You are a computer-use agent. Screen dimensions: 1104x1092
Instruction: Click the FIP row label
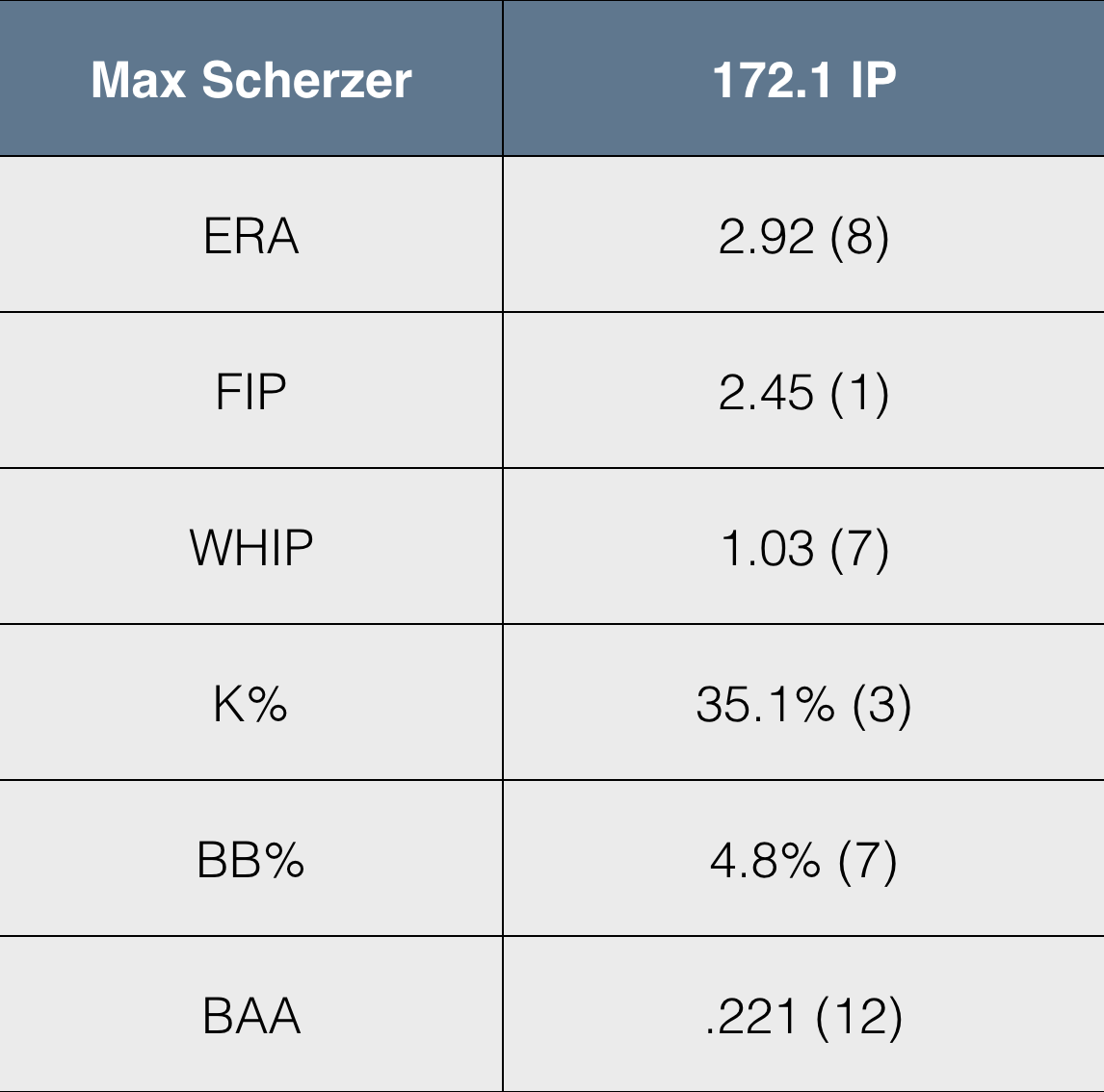coord(251,392)
